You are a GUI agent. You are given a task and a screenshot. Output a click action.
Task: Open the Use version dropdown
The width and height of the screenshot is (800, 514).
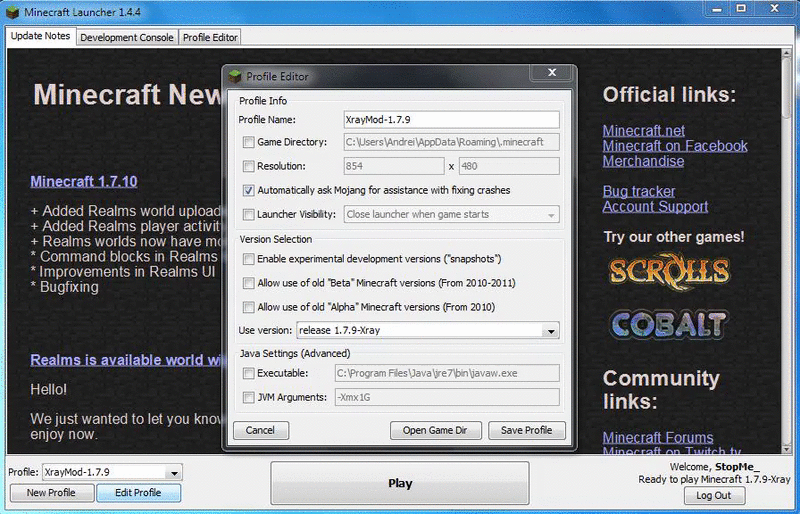(551, 331)
